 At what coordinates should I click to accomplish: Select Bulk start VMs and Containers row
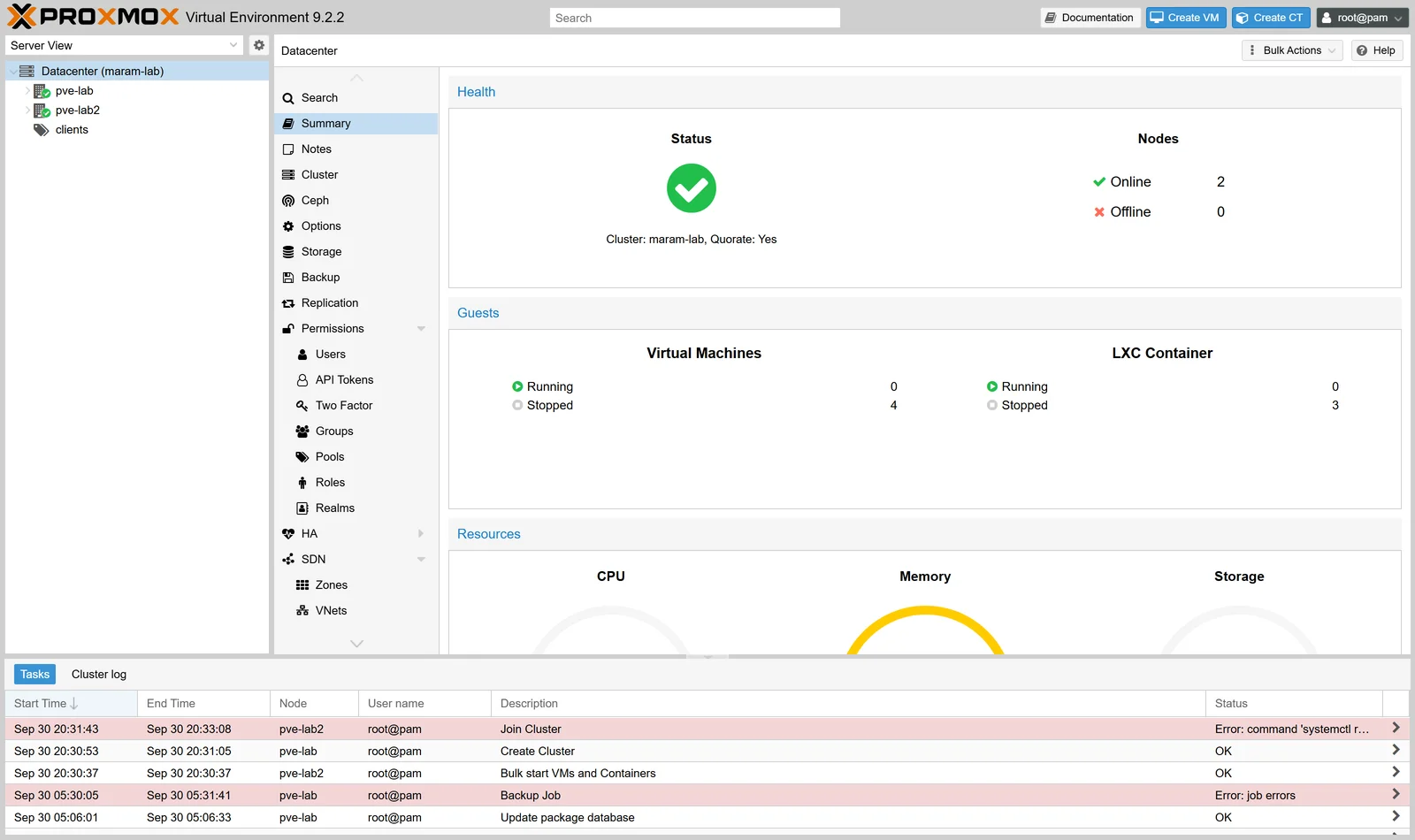(707, 774)
